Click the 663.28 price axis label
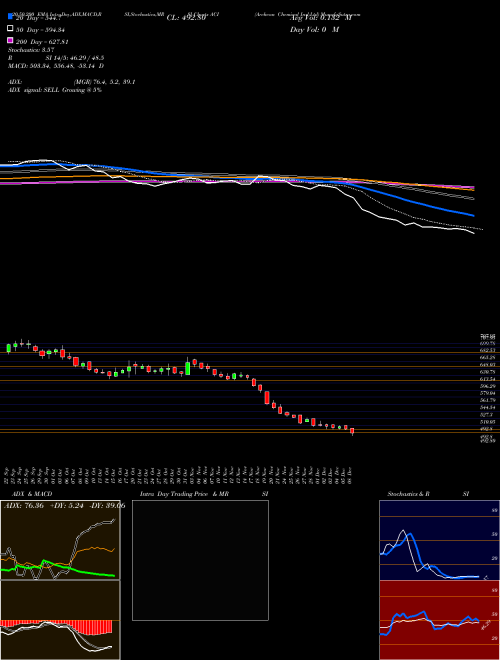This screenshot has height=660, width=500. 487,357
